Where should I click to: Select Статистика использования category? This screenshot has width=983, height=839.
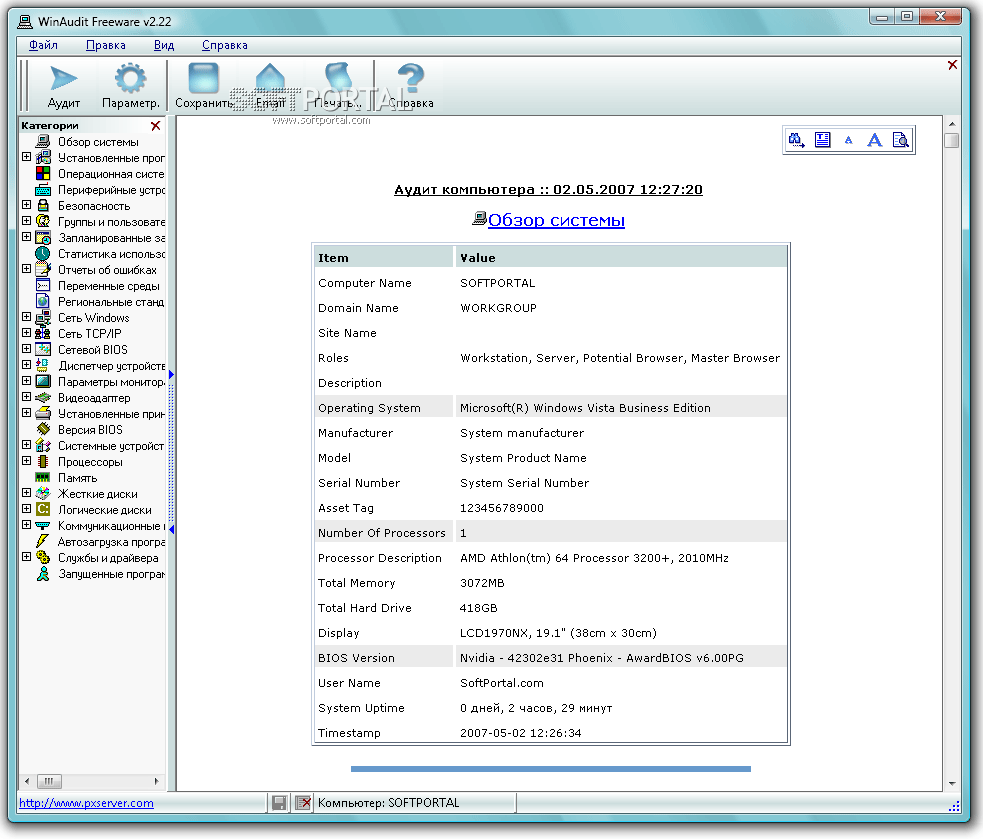tap(111, 254)
